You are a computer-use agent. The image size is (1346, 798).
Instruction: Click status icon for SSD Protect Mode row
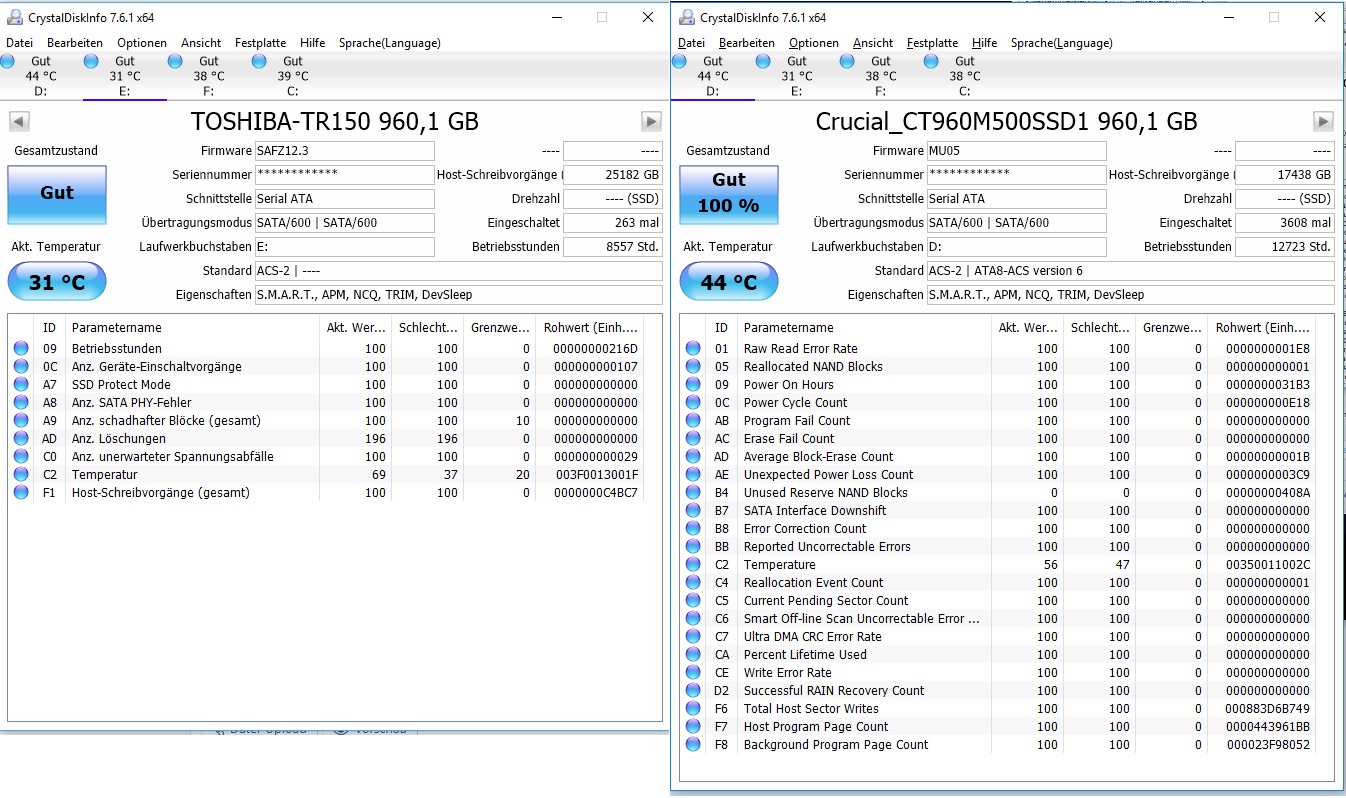coord(21,385)
